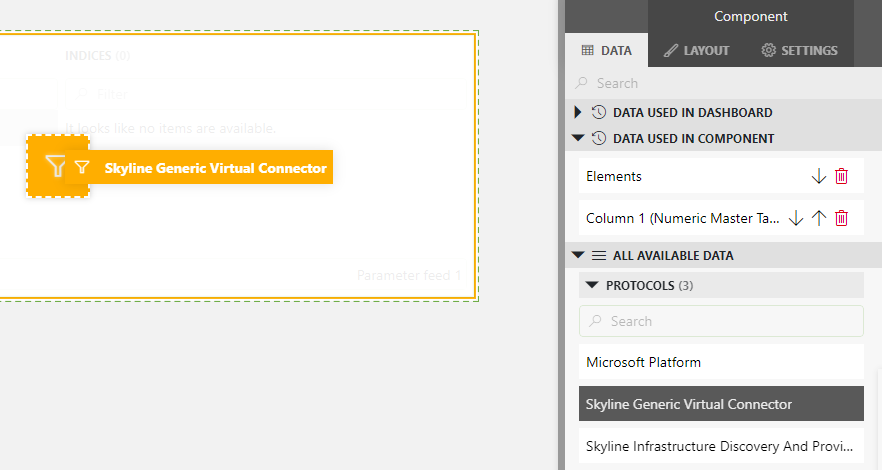The height and width of the screenshot is (470, 882).
Task: Click the INDICES (0) heading
Action: pos(97,56)
